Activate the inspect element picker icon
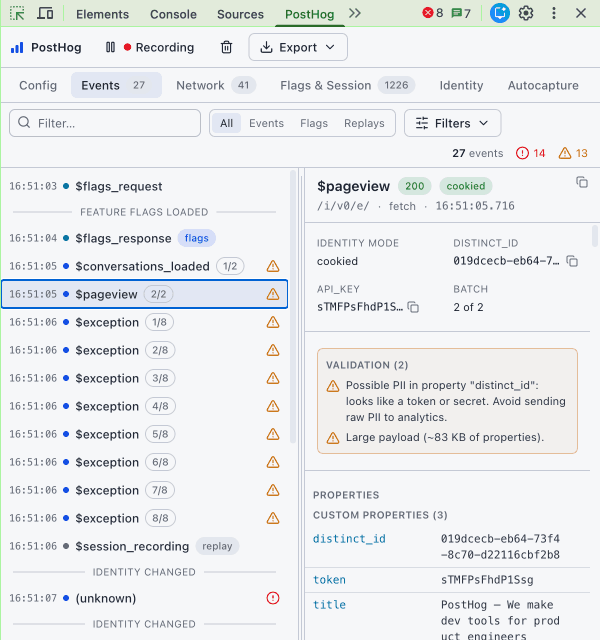 coord(17,13)
